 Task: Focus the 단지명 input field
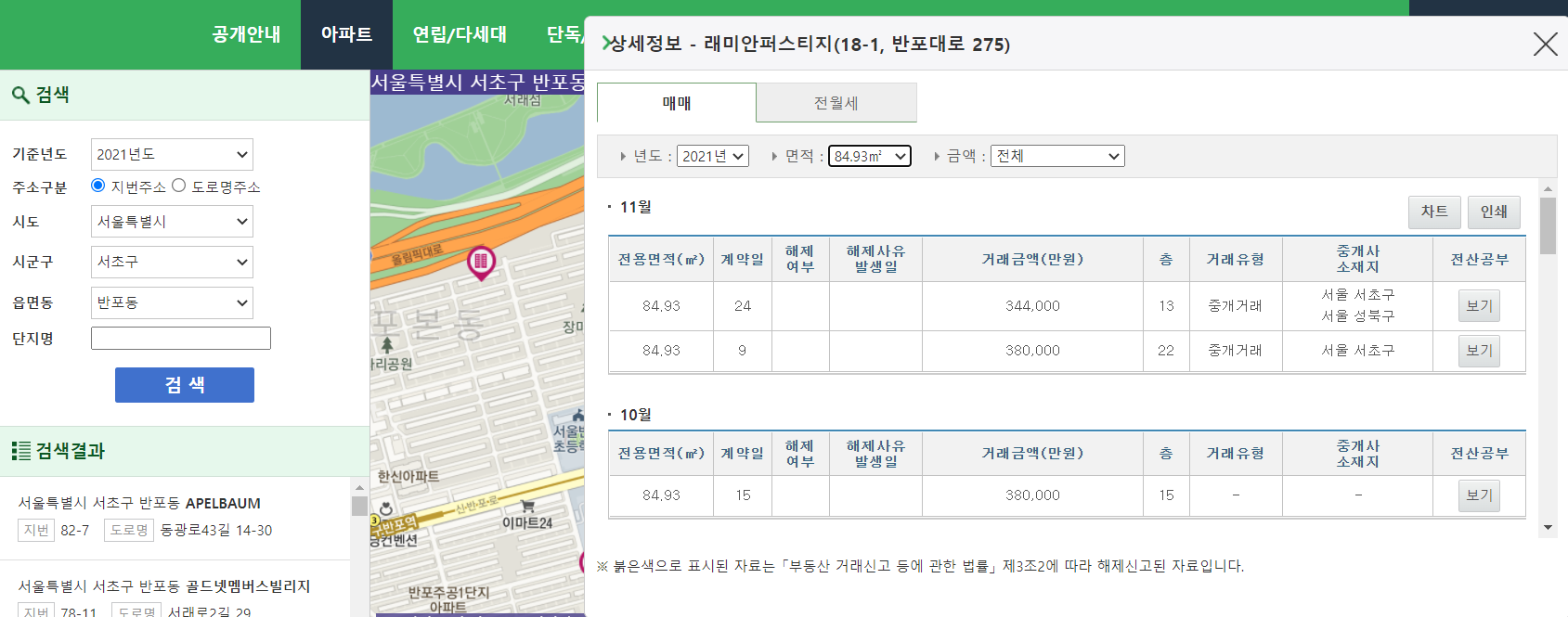coord(181,338)
